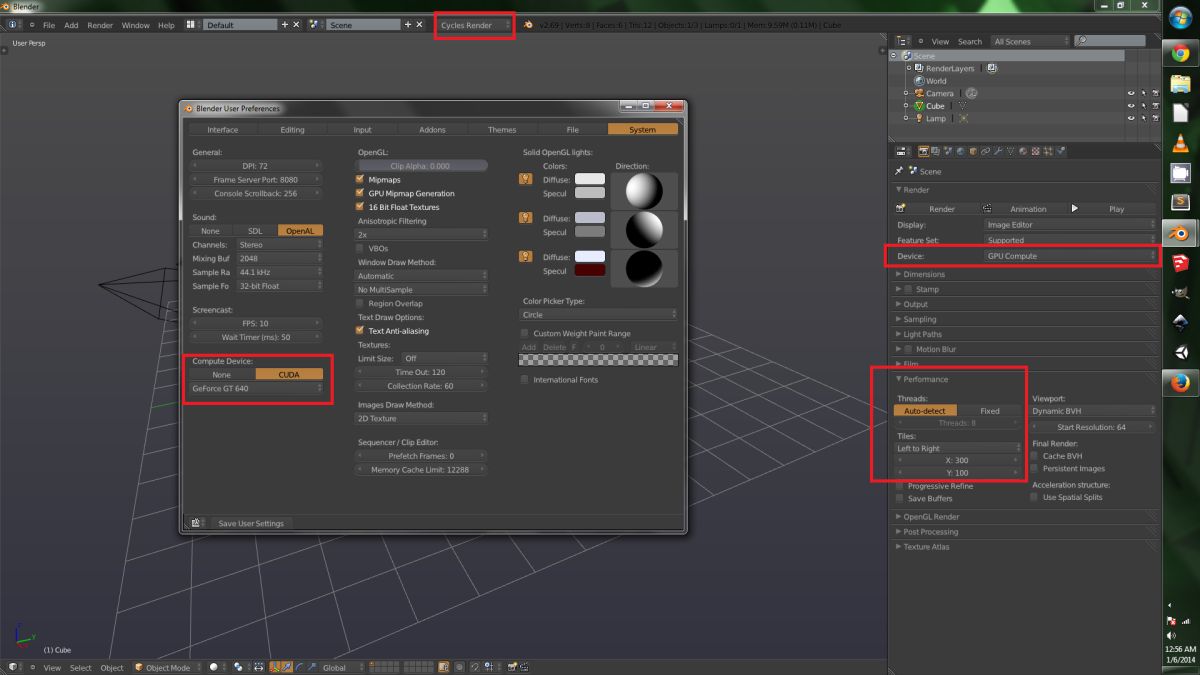Viewport: 1200px width, 675px height.
Task: Click the Blender info editor-type icon
Action: click(15, 24)
